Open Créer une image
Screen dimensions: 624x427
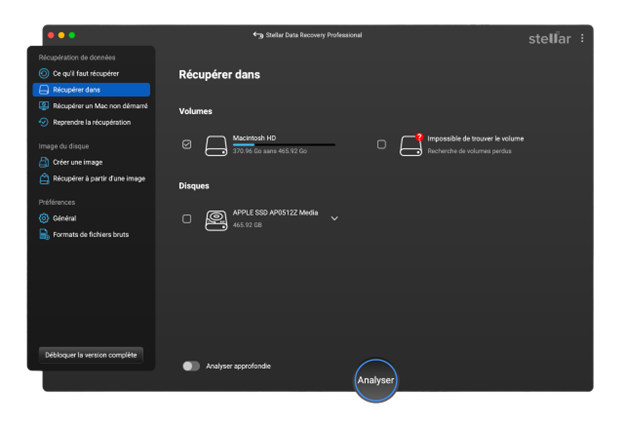coord(91,162)
